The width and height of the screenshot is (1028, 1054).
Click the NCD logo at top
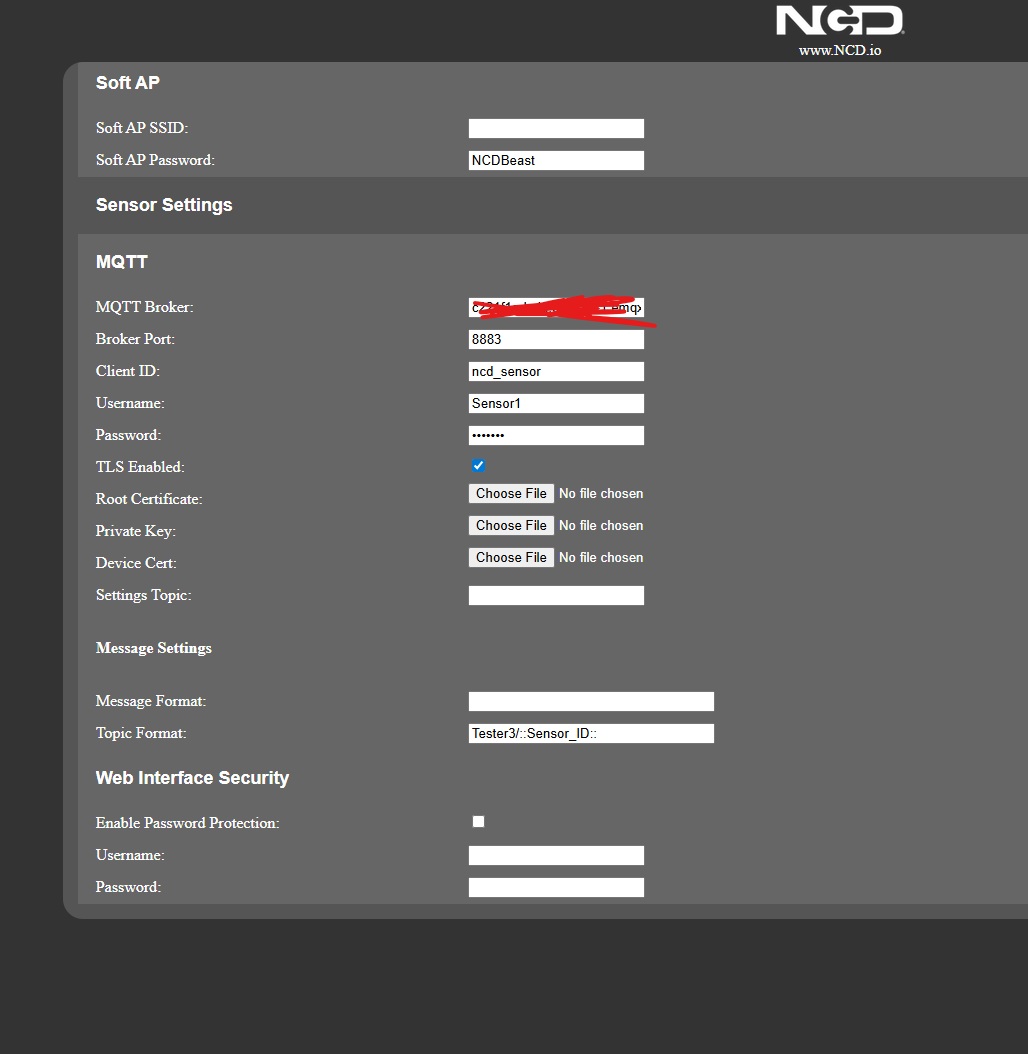point(839,21)
